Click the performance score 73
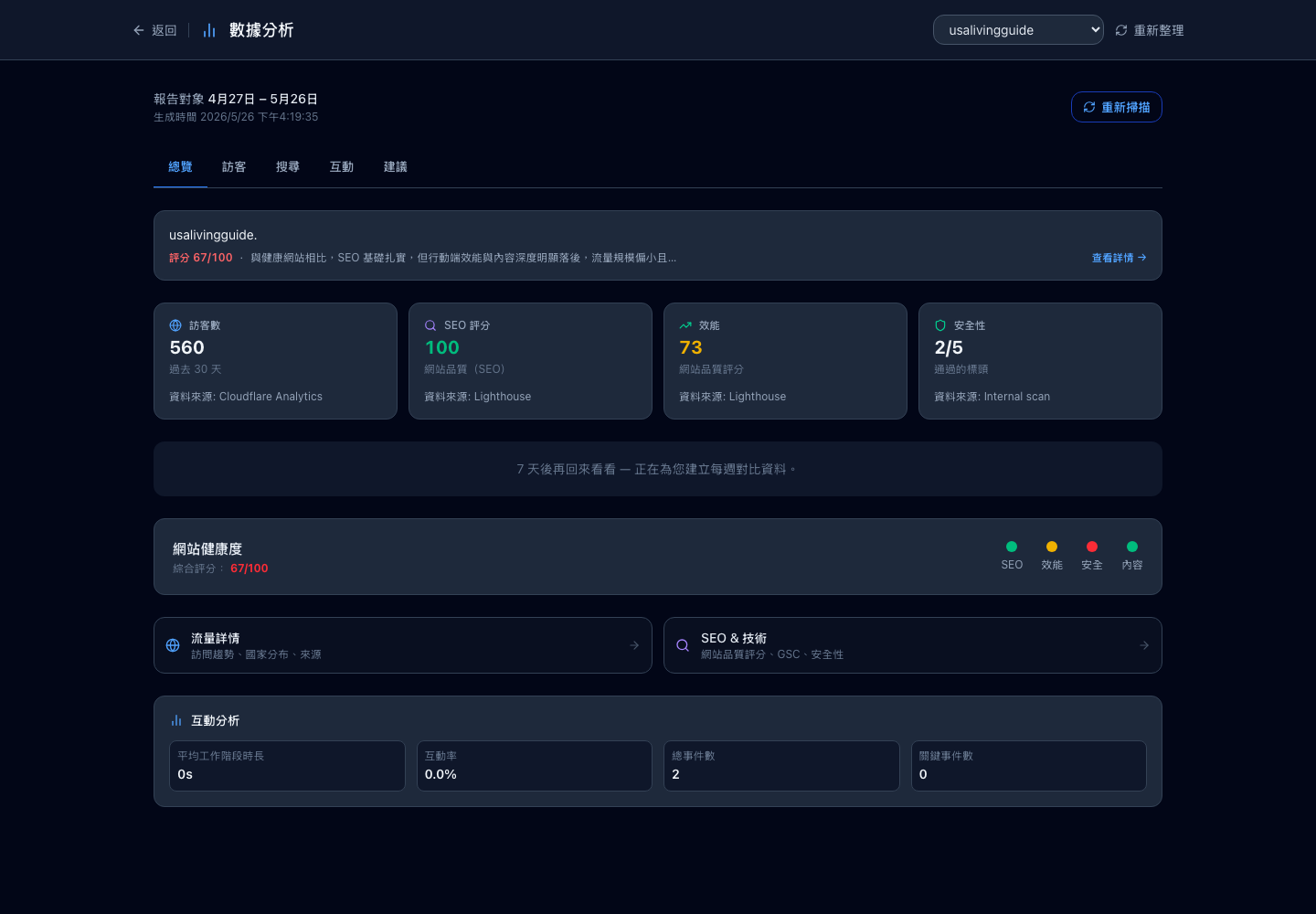This screenshot has height=914, width=1316. pyautogui.click(x=691, y=347)
